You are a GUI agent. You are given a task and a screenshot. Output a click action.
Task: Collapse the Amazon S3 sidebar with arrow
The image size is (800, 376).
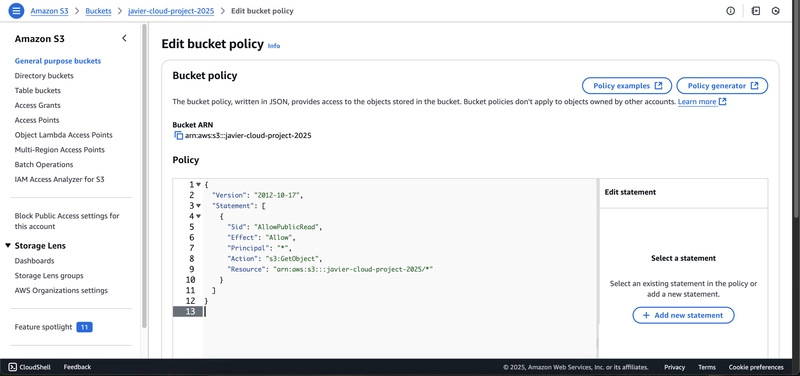pos(124,38)
